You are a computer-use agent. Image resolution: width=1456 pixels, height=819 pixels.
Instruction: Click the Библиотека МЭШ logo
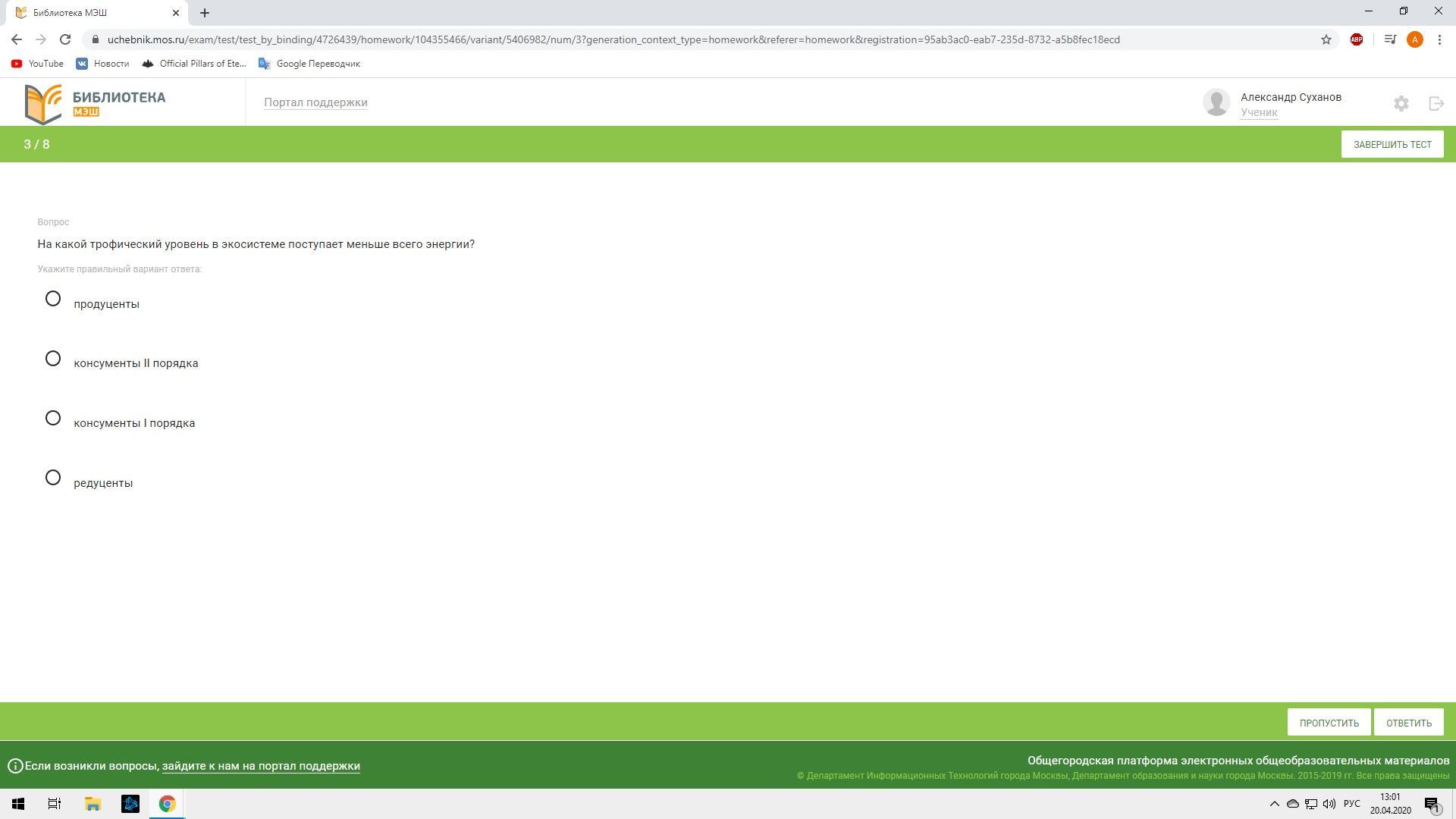[96, 103]
